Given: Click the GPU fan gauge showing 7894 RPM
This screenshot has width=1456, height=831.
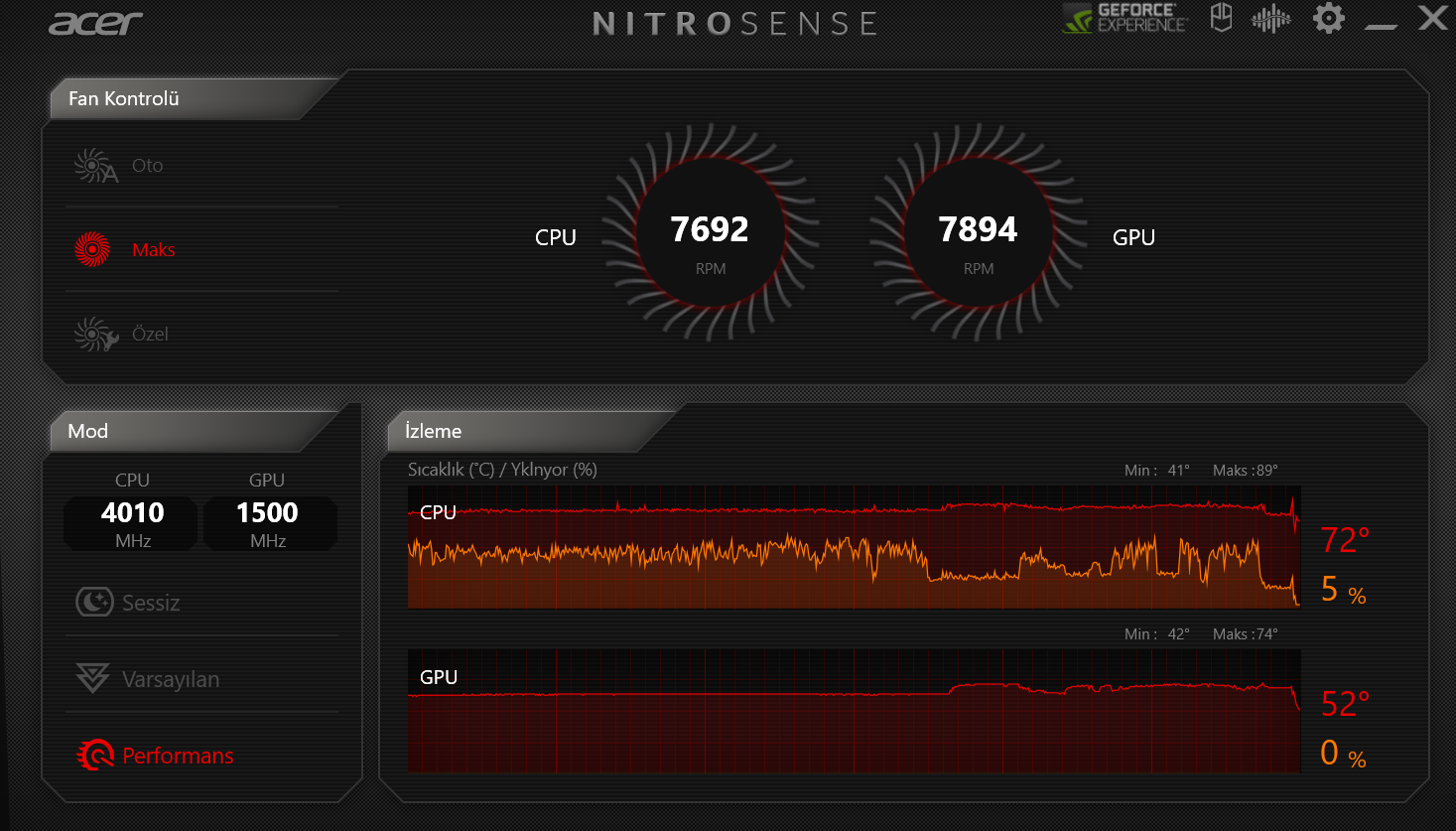Looking at the screenshot, I should click(x=979, y=233).
